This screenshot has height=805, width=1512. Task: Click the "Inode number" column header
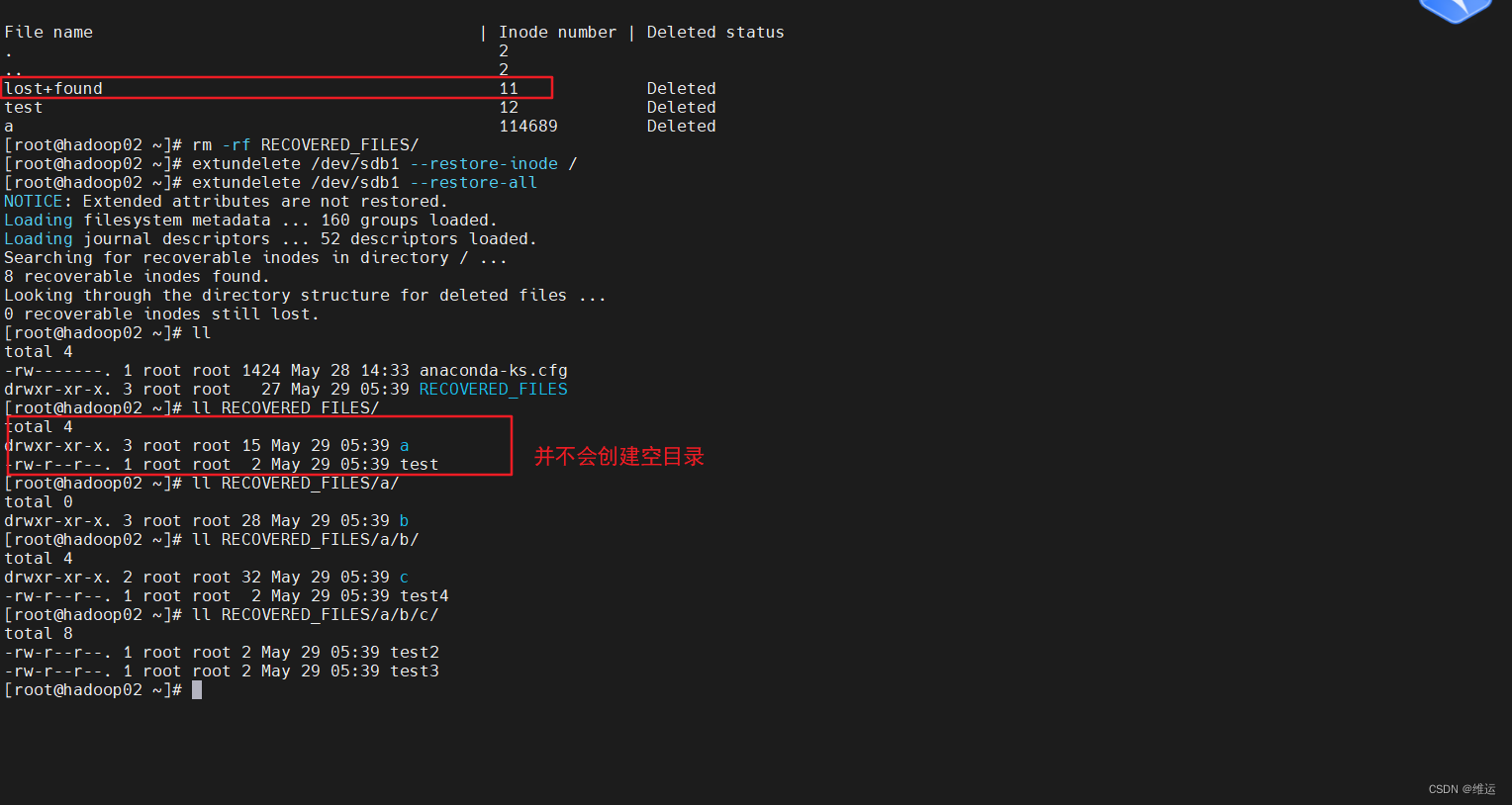(x=557, y=33)
